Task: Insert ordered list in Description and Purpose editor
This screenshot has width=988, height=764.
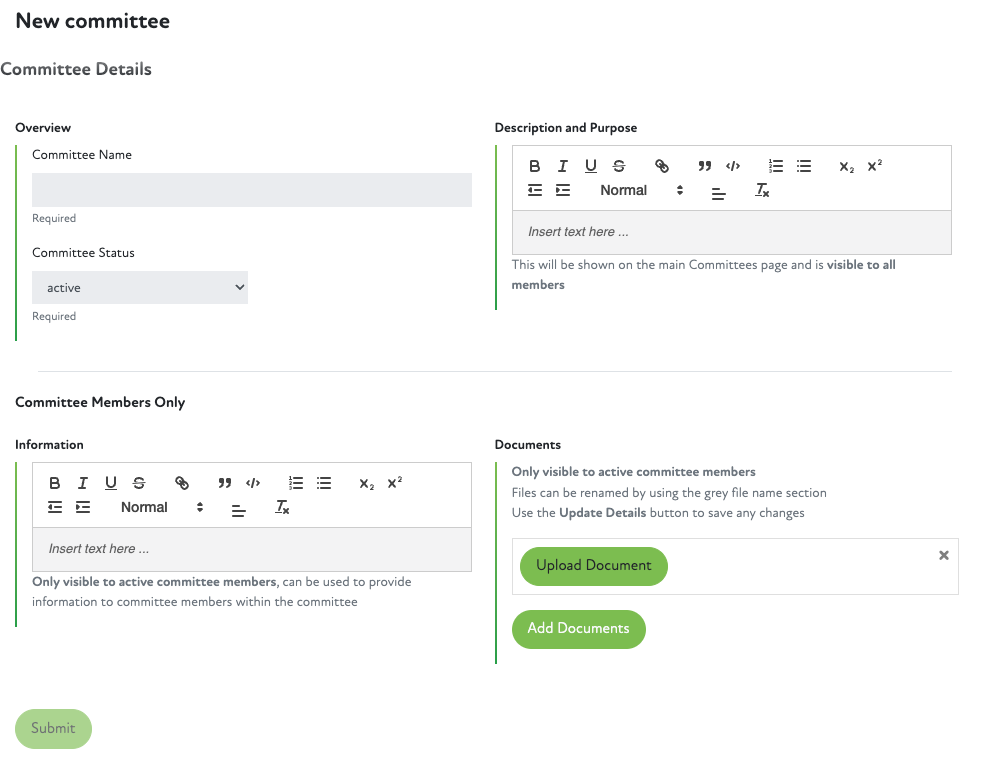Action: coord(776,167)
